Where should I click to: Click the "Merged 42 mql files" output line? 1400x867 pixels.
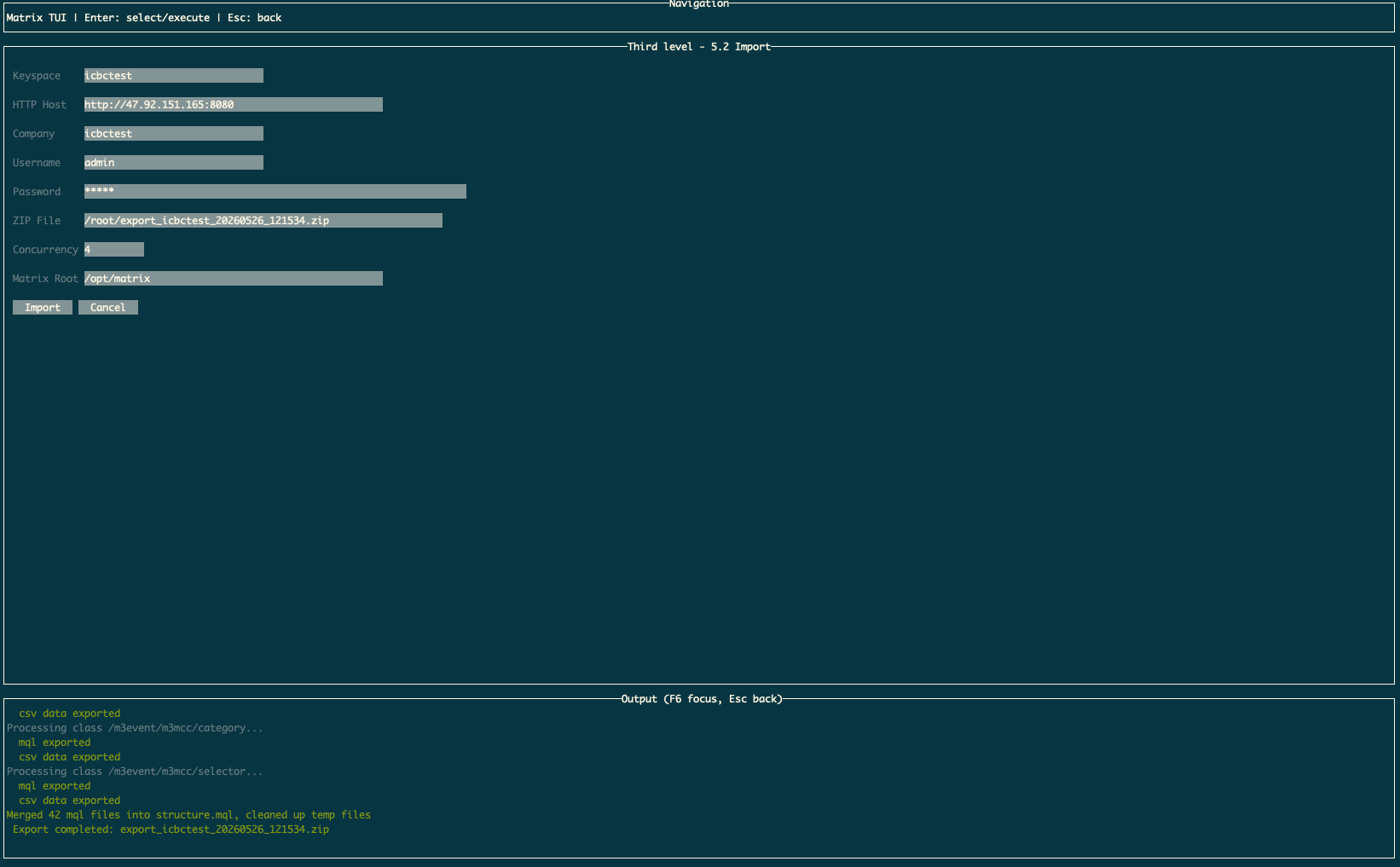pos(188,815)
